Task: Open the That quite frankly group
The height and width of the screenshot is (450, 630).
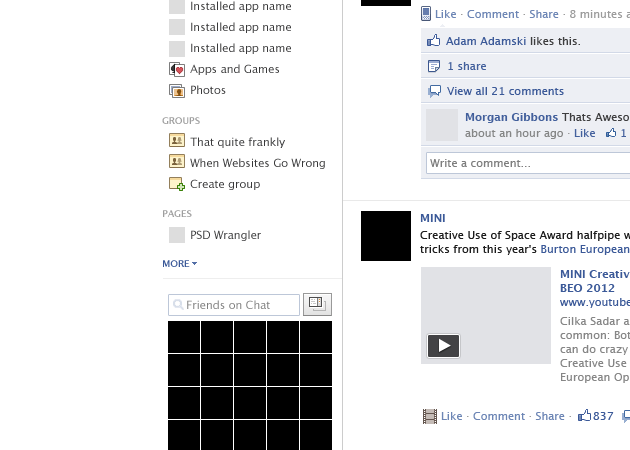Action: (237, 142)
